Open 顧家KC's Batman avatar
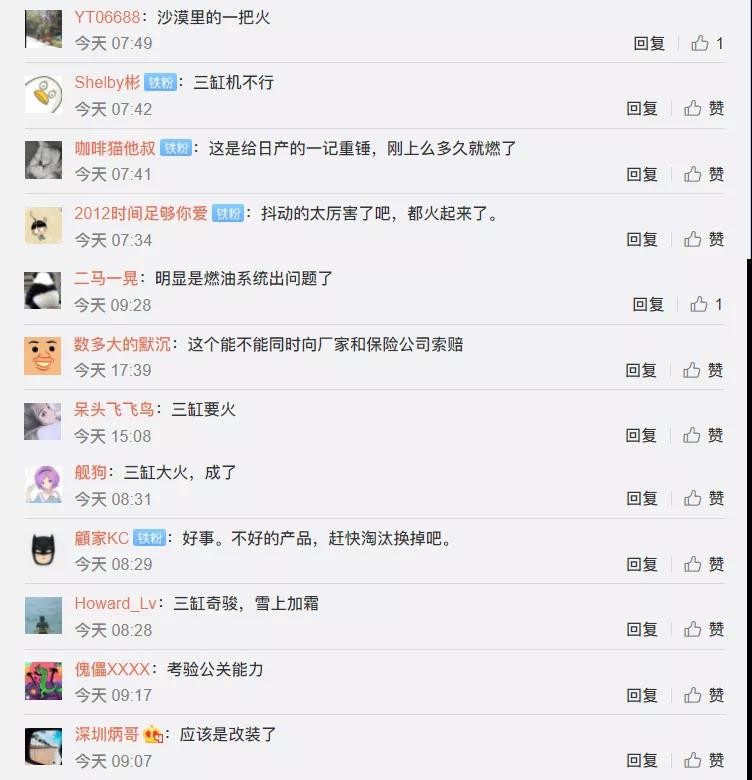 pos(43,550)
